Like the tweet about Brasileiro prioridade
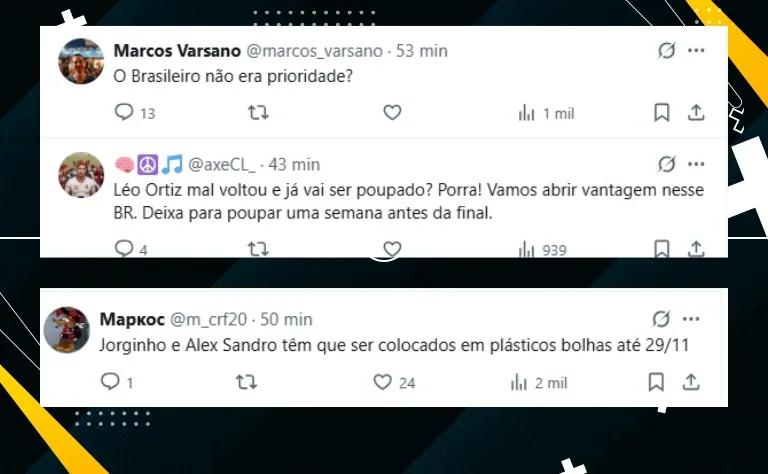The image size is (768, 474). pyautogui.click(x=392, y=112)
